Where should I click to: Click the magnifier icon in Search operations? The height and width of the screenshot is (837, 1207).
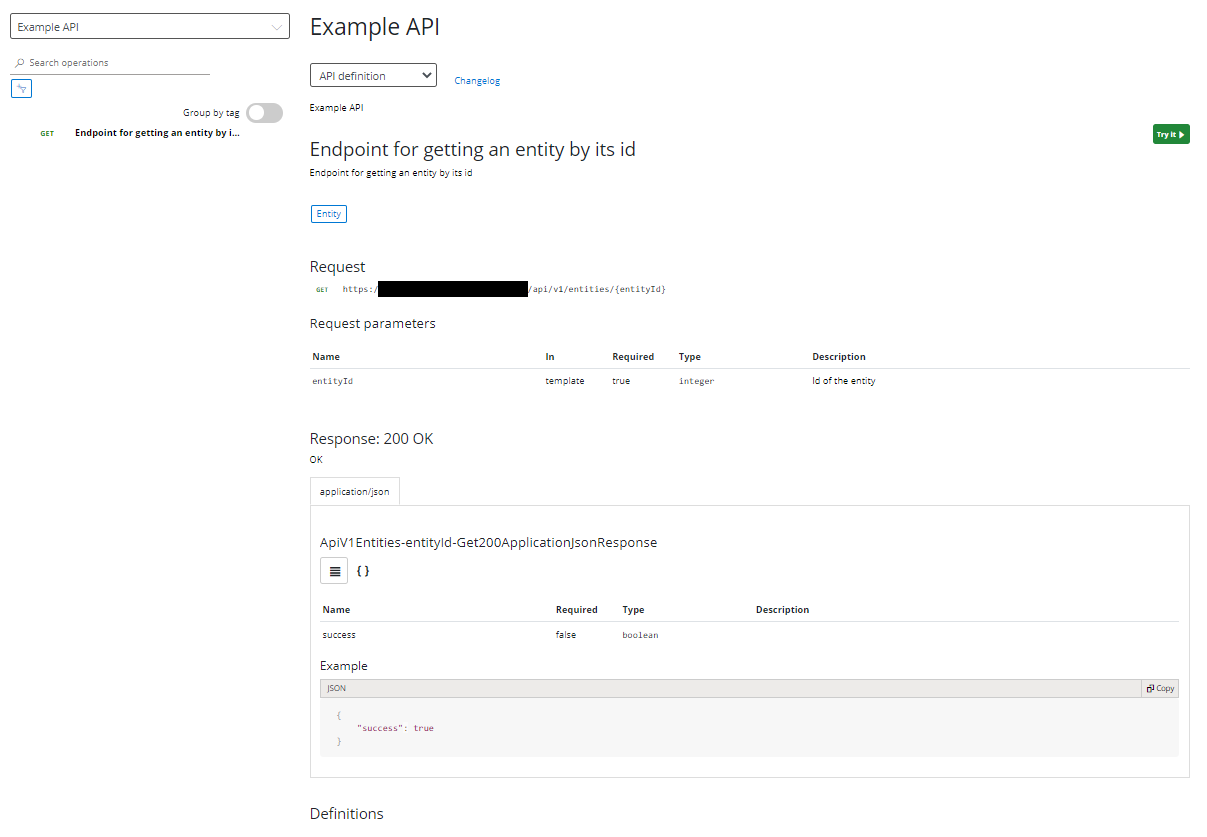tap(19, 62)
